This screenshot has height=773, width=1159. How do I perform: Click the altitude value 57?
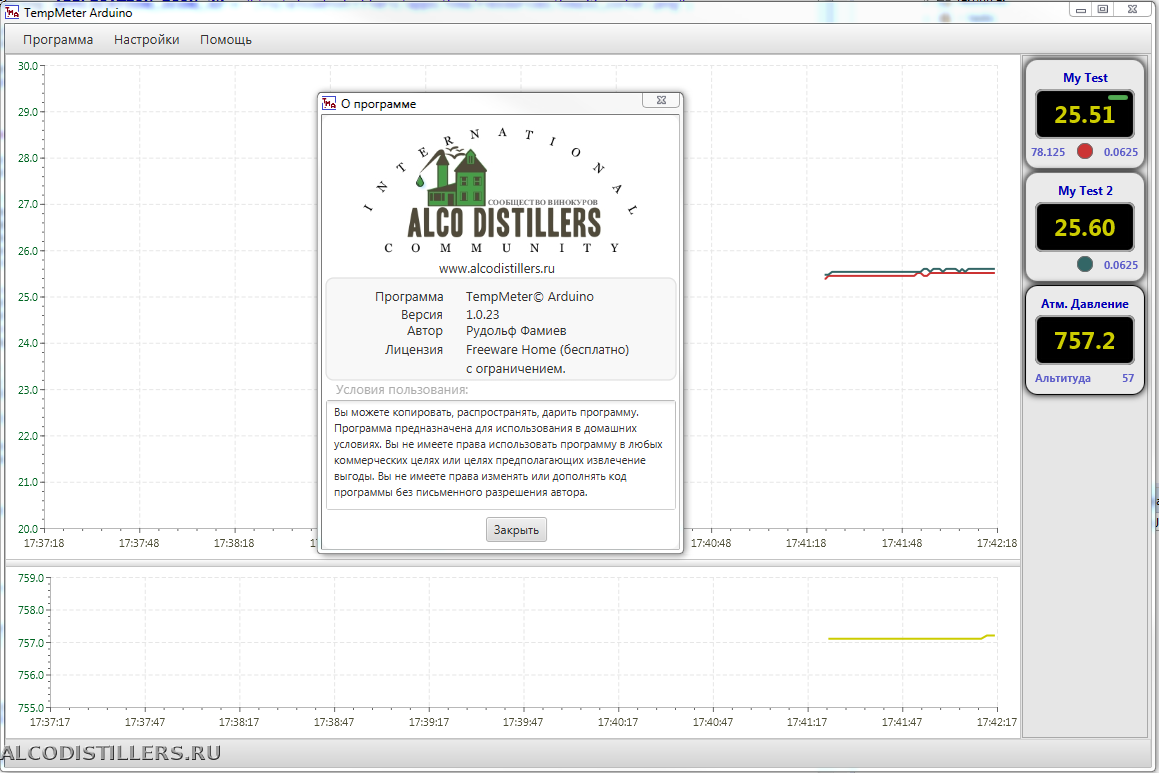click(1128, 378)
